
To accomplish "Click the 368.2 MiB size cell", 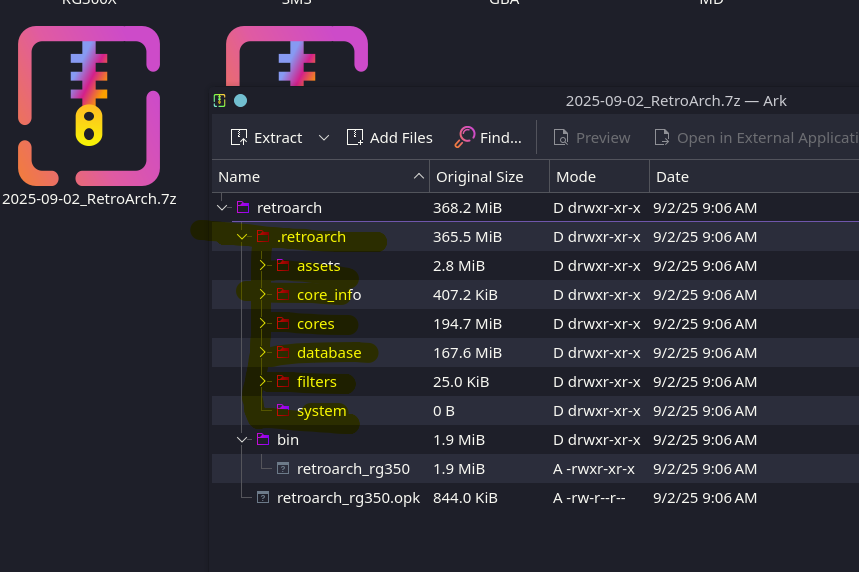I will tap(467, 208).
